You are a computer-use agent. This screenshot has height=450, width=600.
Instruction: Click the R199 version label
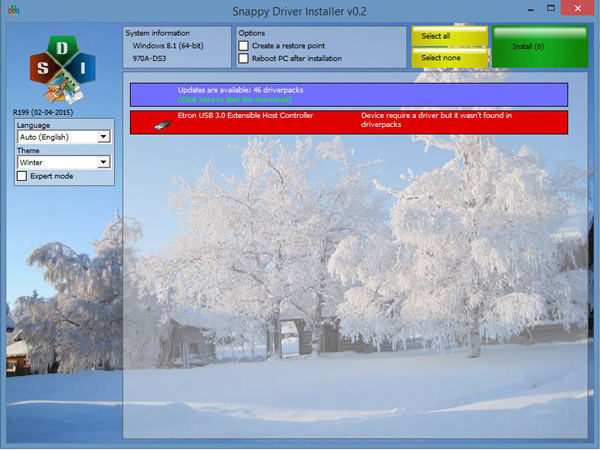pyautogui.click(x=43, y=112)
